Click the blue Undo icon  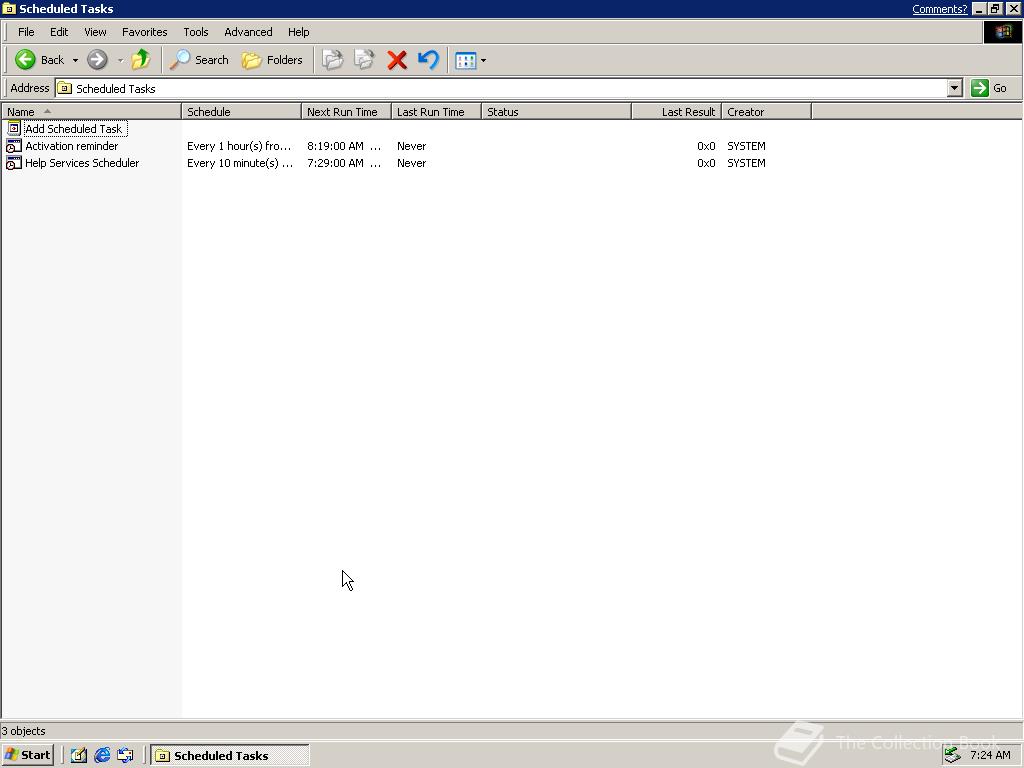[428, 60]
